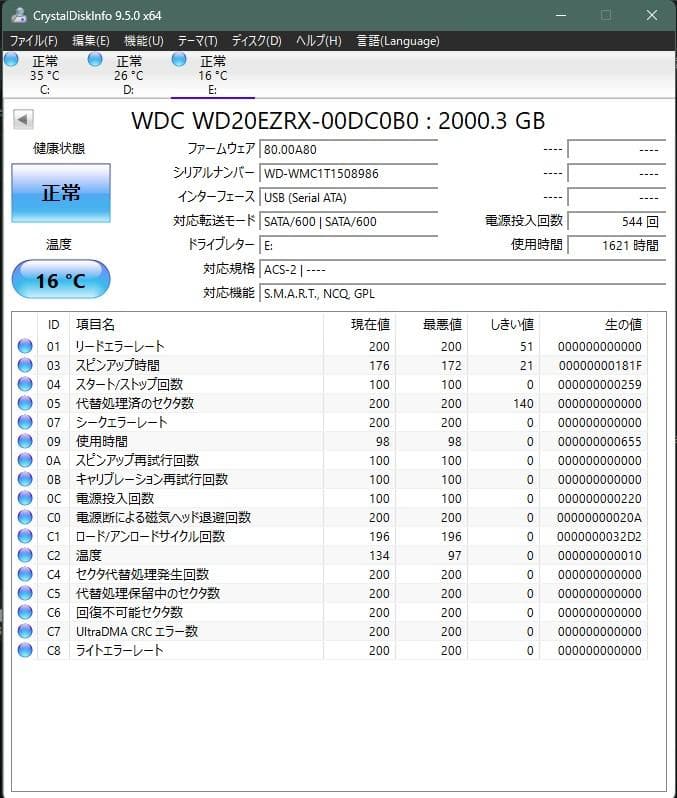Viewport: 677px width, 798px height.
Task: Click threshold value 140
Action: [x=523, y=404]
